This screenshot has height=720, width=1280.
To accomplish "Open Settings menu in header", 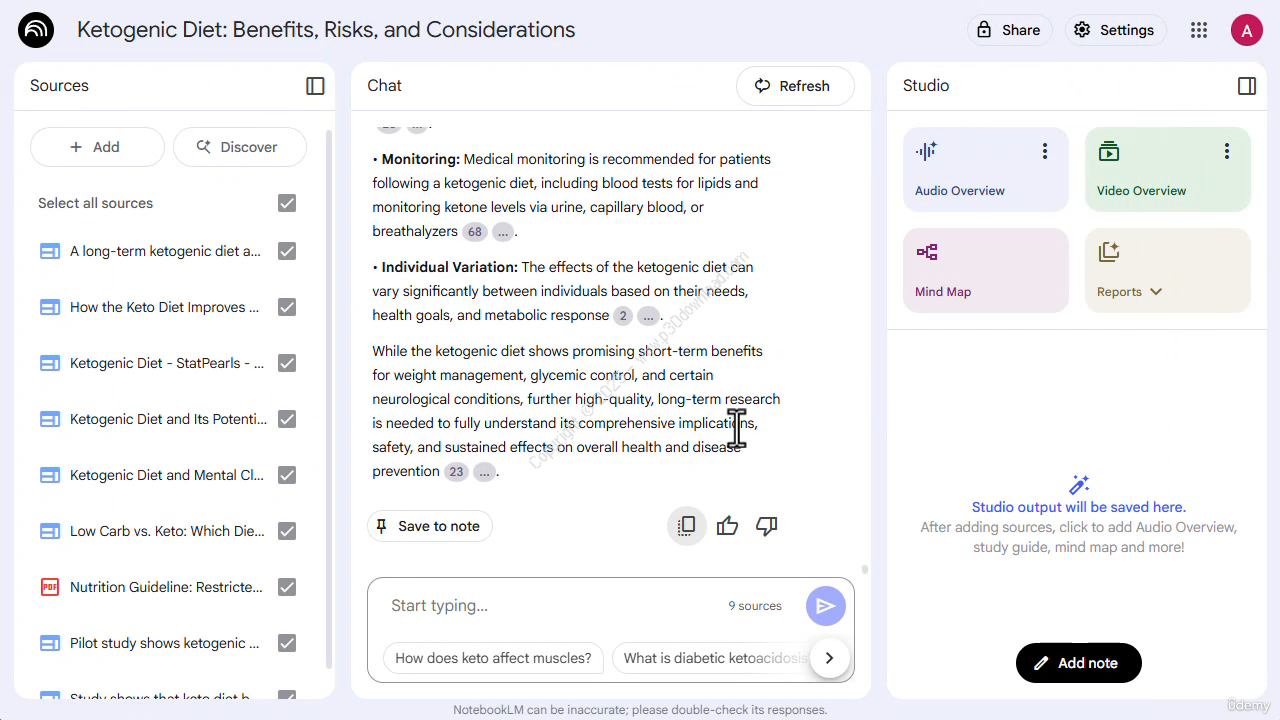I will point(1115,30).
